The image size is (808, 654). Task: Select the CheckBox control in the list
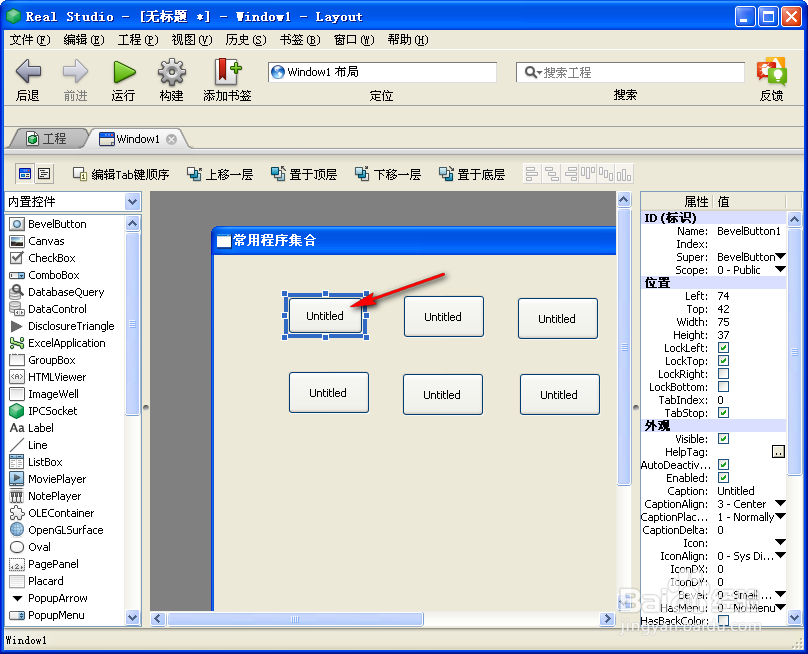[x=52, y=258]
